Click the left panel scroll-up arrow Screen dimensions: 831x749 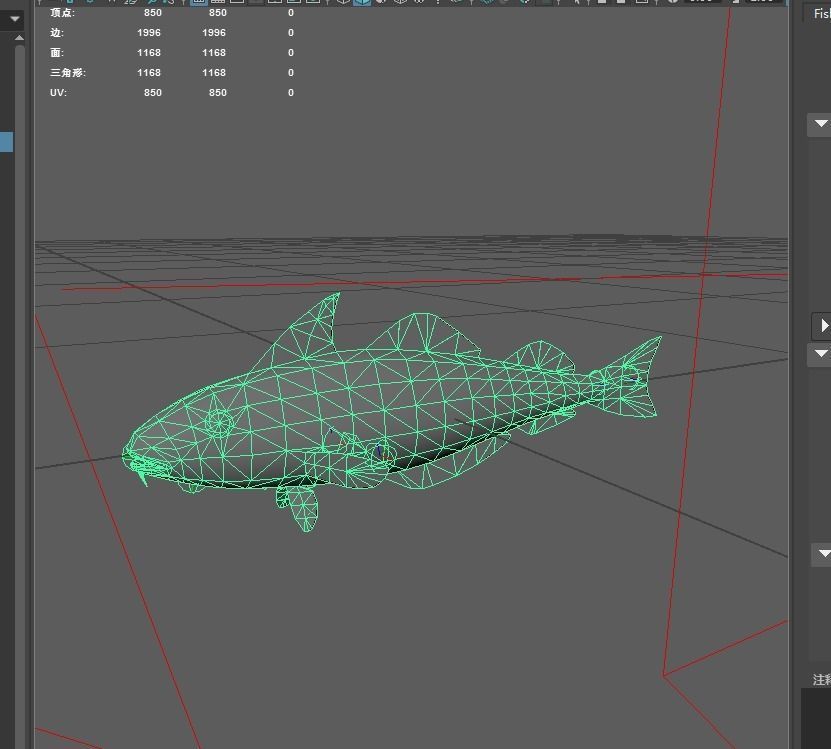point(19,38)
